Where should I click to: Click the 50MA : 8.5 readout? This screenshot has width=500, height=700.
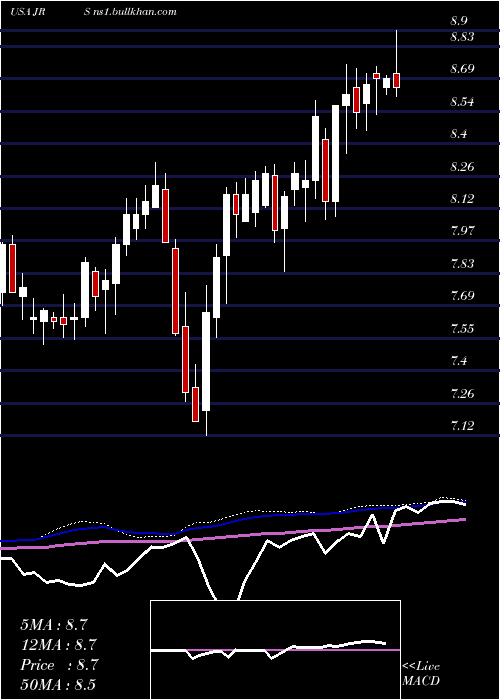click(x=58, y=684)
